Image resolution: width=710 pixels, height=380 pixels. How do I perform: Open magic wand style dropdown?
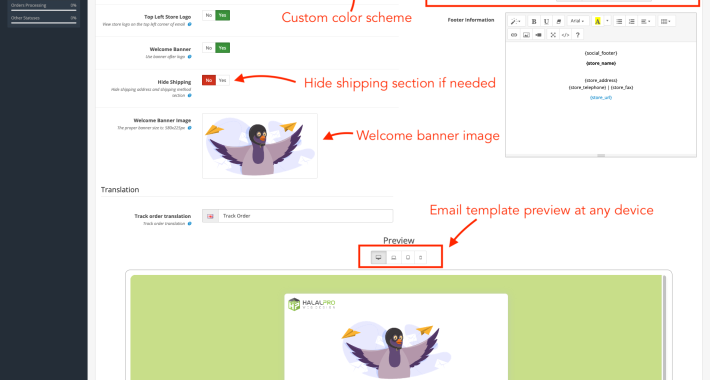tap(516, 21)
